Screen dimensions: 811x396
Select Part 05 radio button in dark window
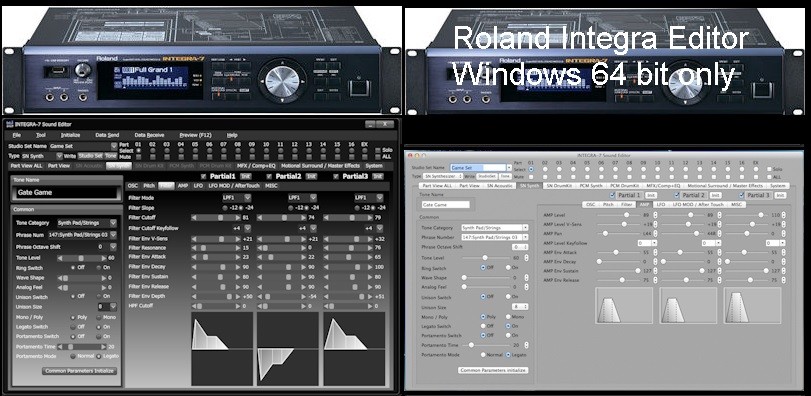tap(195, 150)
